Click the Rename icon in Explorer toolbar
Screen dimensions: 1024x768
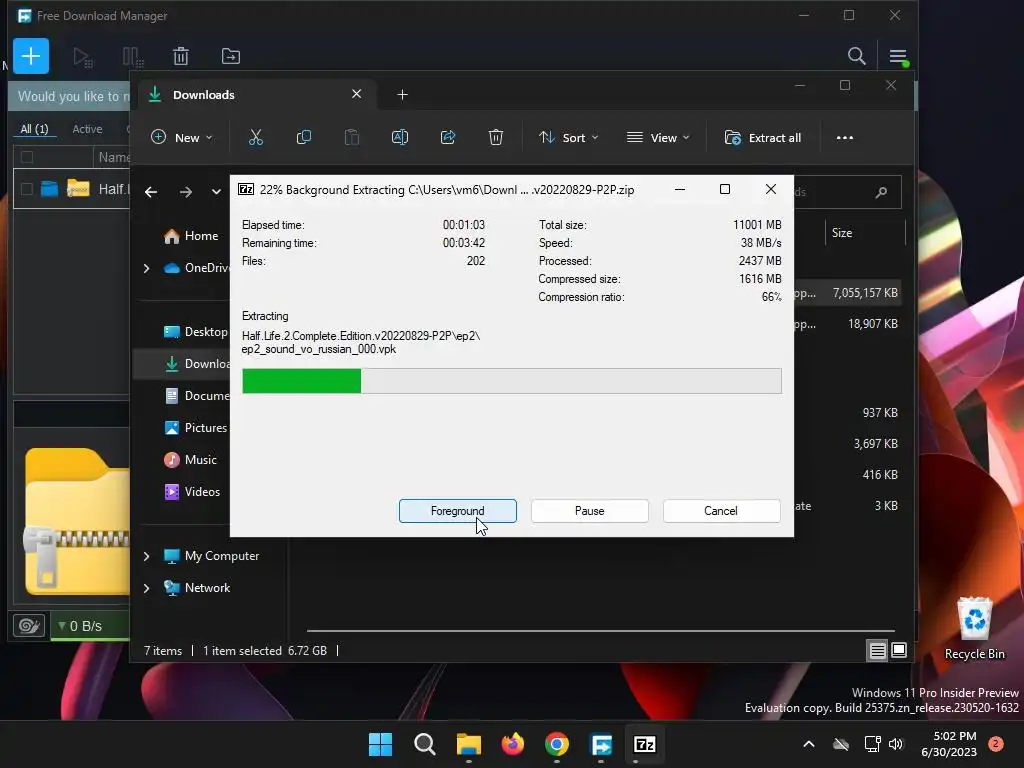point(400,137)
